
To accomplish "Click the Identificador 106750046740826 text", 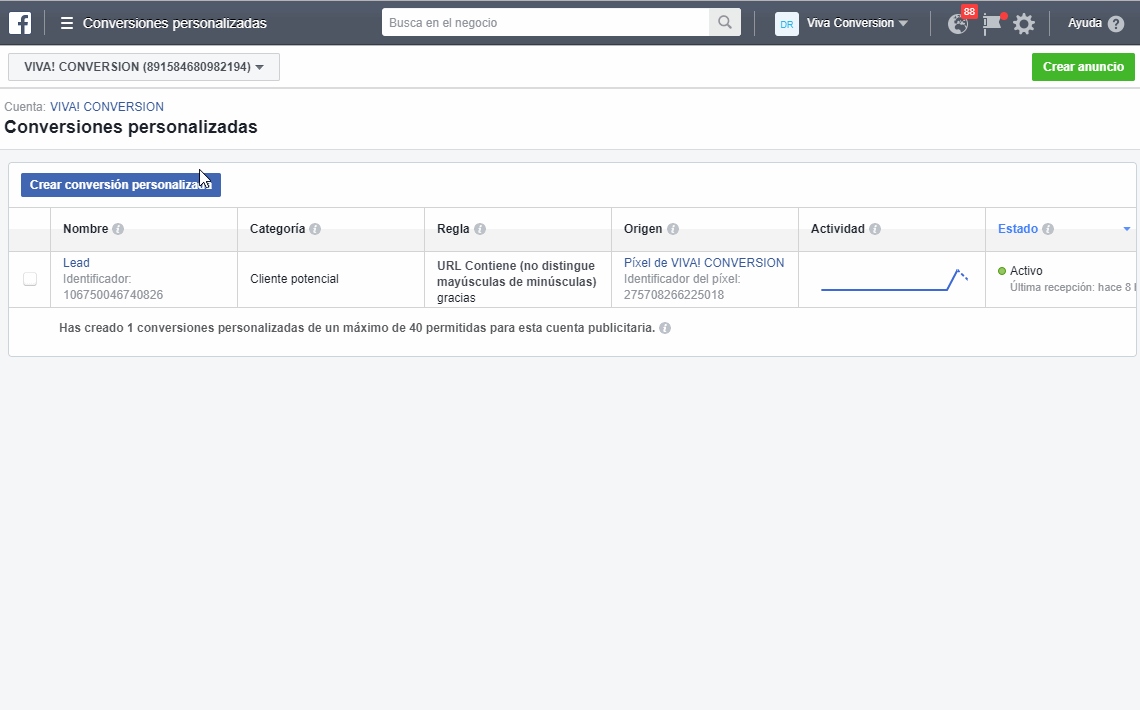I will coord(113,287).
